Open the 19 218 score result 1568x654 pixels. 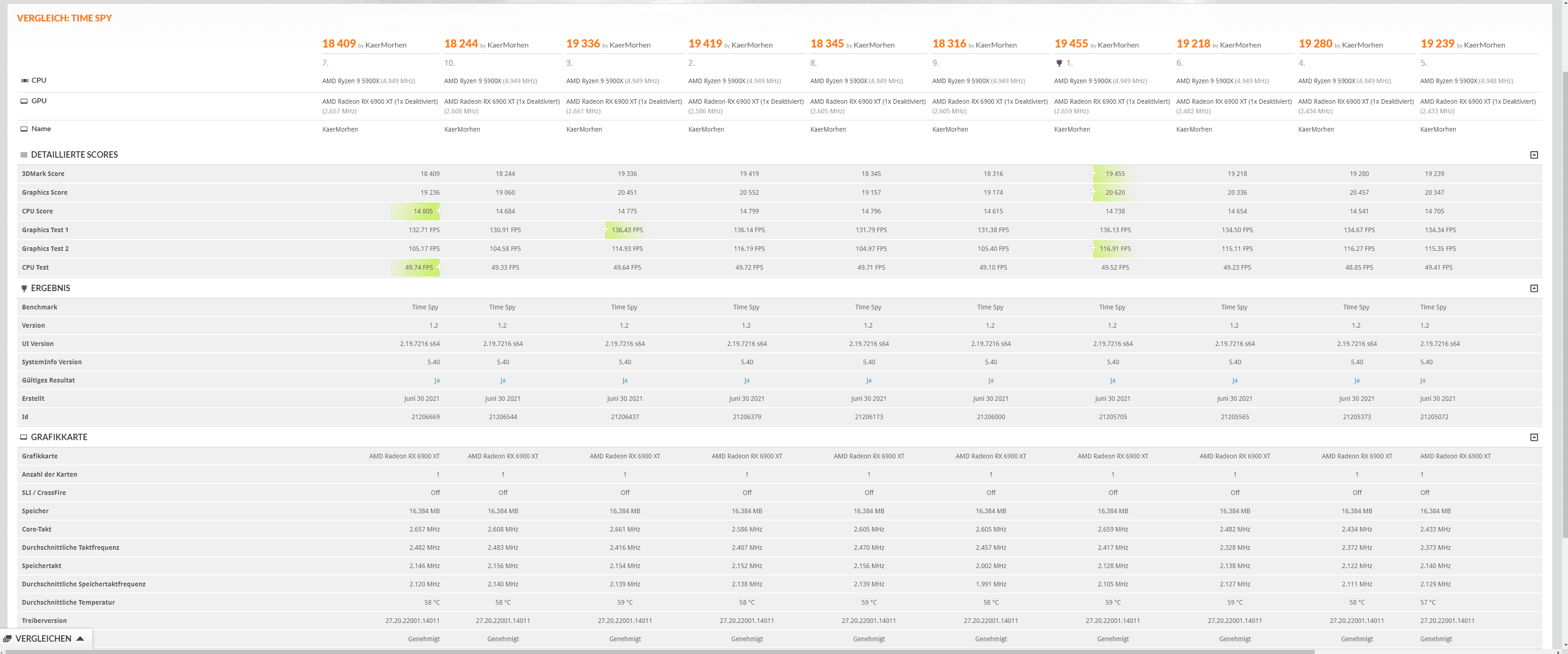[1193, 44]
